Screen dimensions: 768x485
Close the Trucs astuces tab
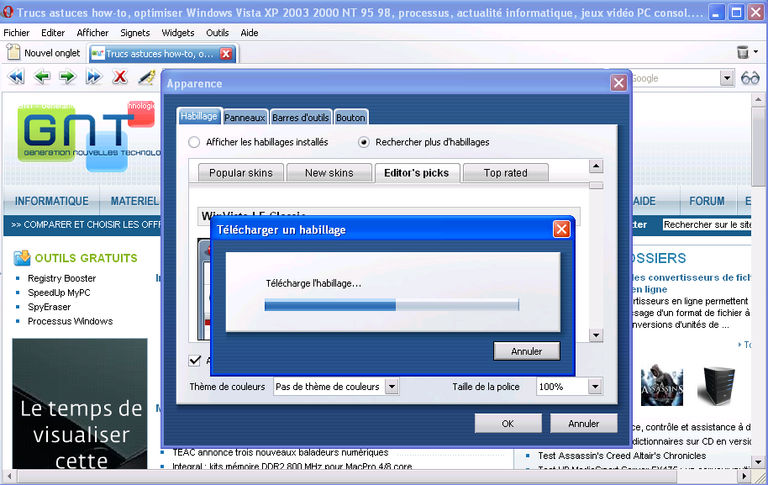coord(226,53)
